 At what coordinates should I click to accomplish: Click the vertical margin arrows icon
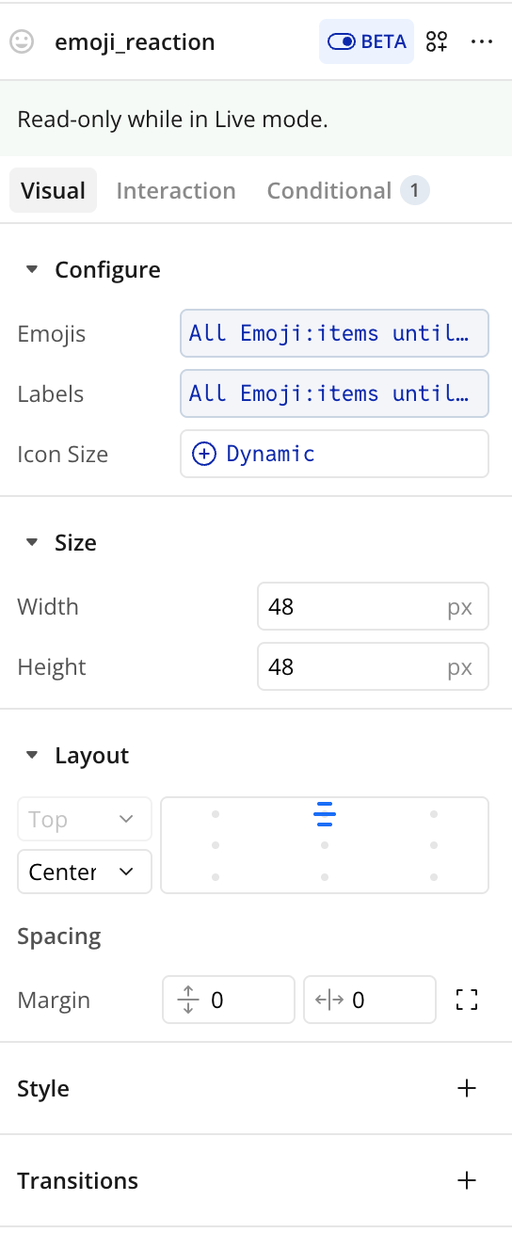(188, 1000)
